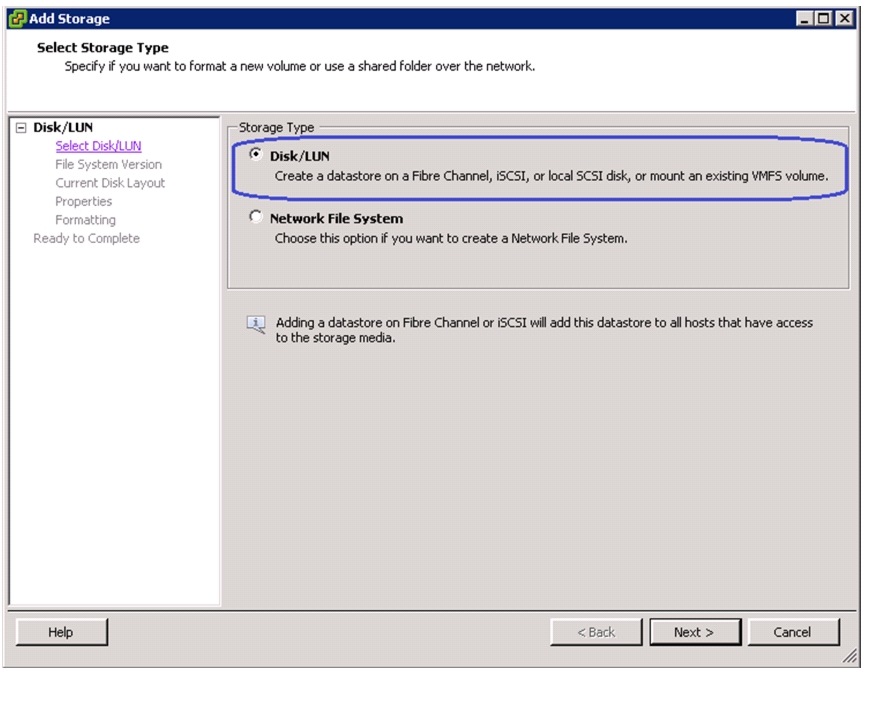Click the Cancel button

(x=793, y=632)
